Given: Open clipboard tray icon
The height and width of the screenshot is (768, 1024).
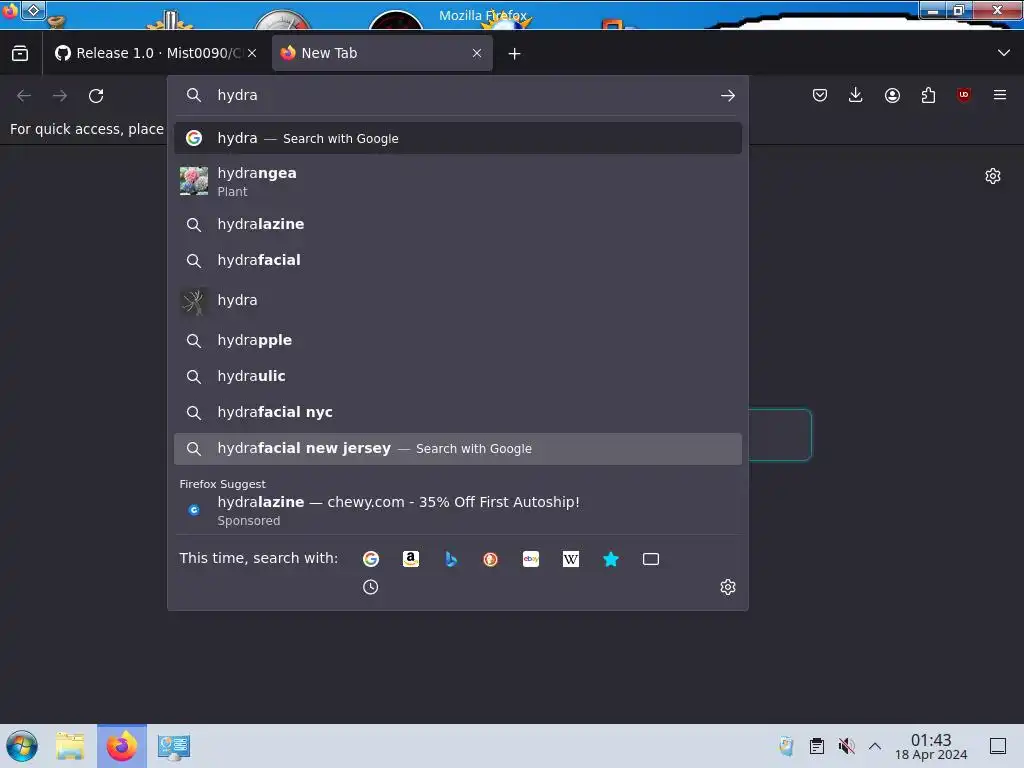Looking at the screenshot, I should tap(817, 746).
